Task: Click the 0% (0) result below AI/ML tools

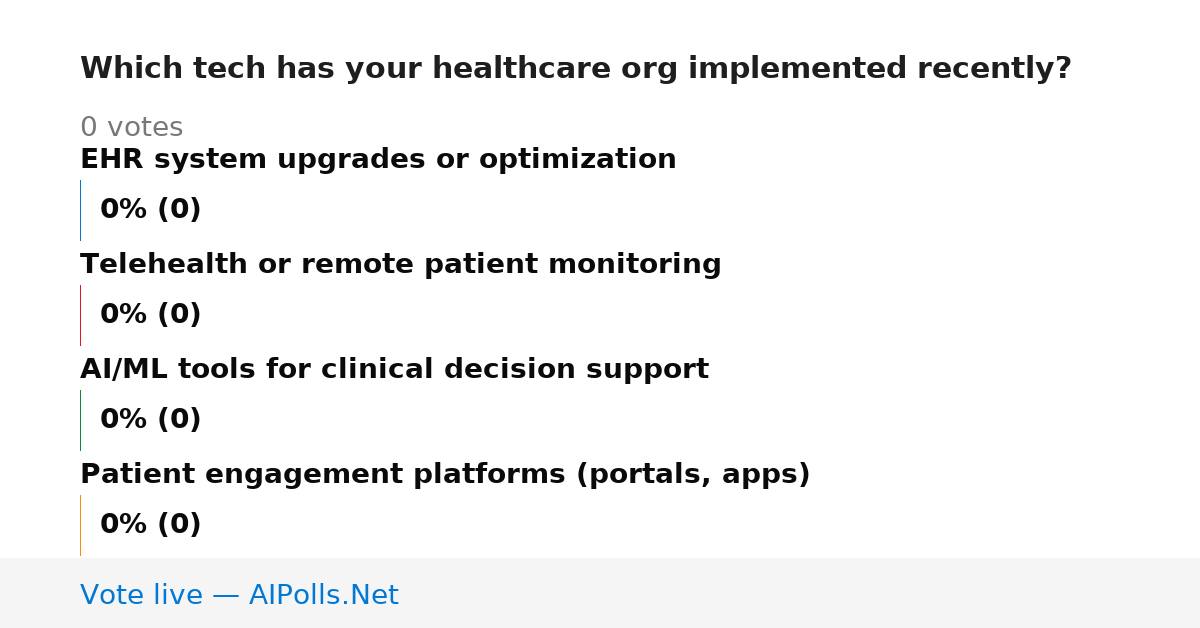Action: 150,420
